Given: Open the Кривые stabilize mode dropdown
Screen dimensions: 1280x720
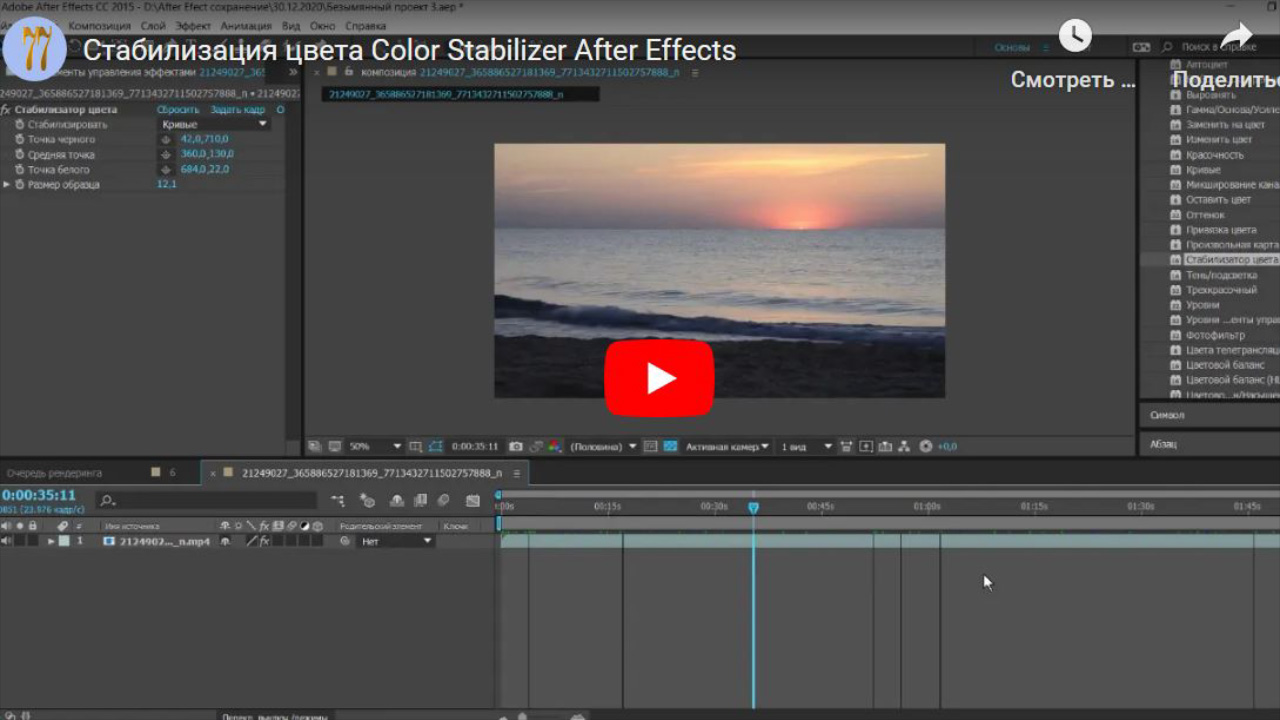Looking at the screenshot, I should [211, 124].
